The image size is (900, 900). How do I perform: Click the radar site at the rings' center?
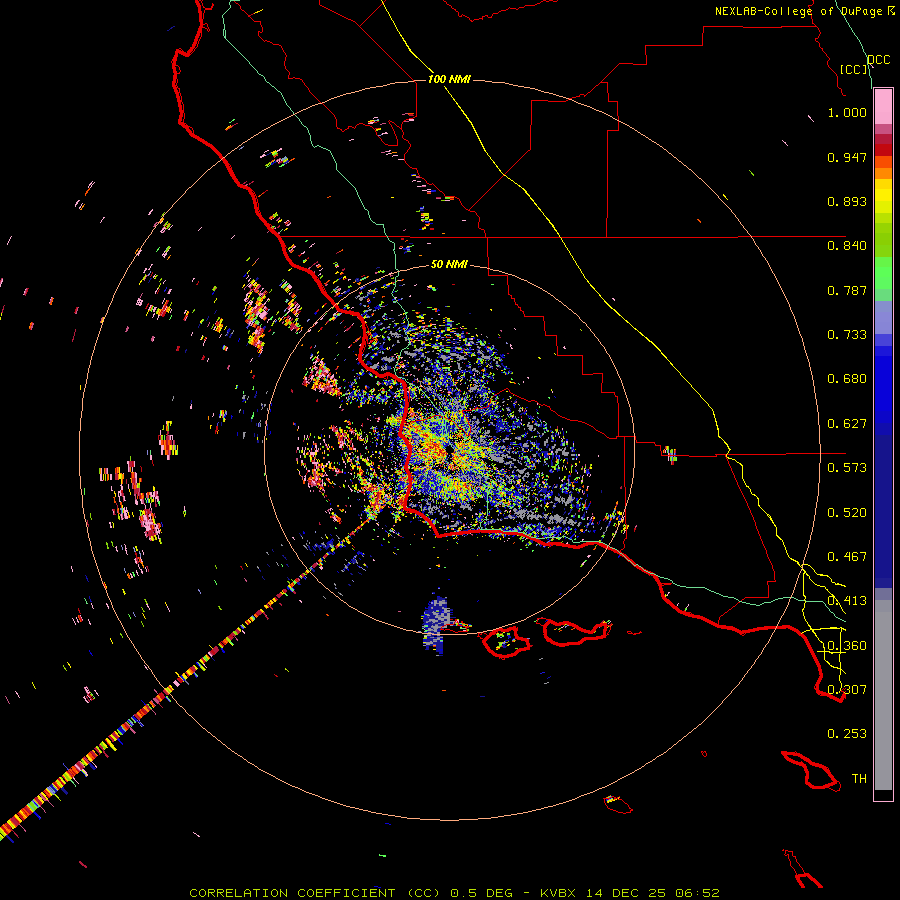(449, 452)
